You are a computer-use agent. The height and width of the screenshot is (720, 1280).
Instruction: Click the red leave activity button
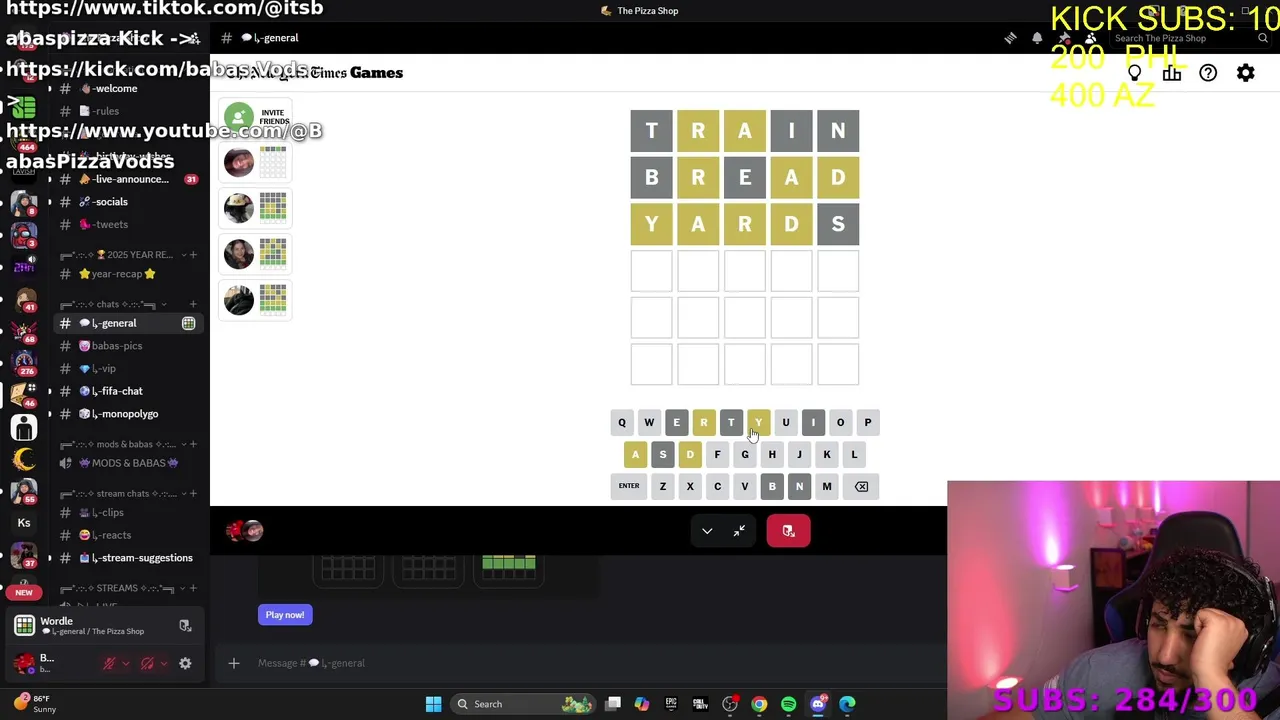point(788,531)
